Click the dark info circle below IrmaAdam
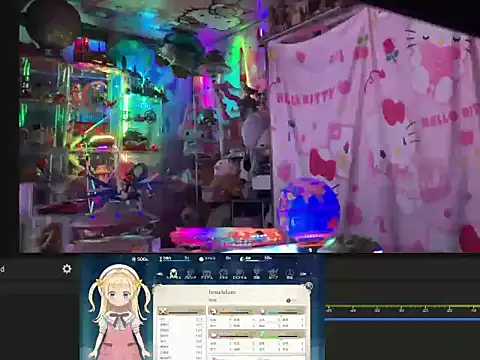480x360 pixels. click(288, 301)
